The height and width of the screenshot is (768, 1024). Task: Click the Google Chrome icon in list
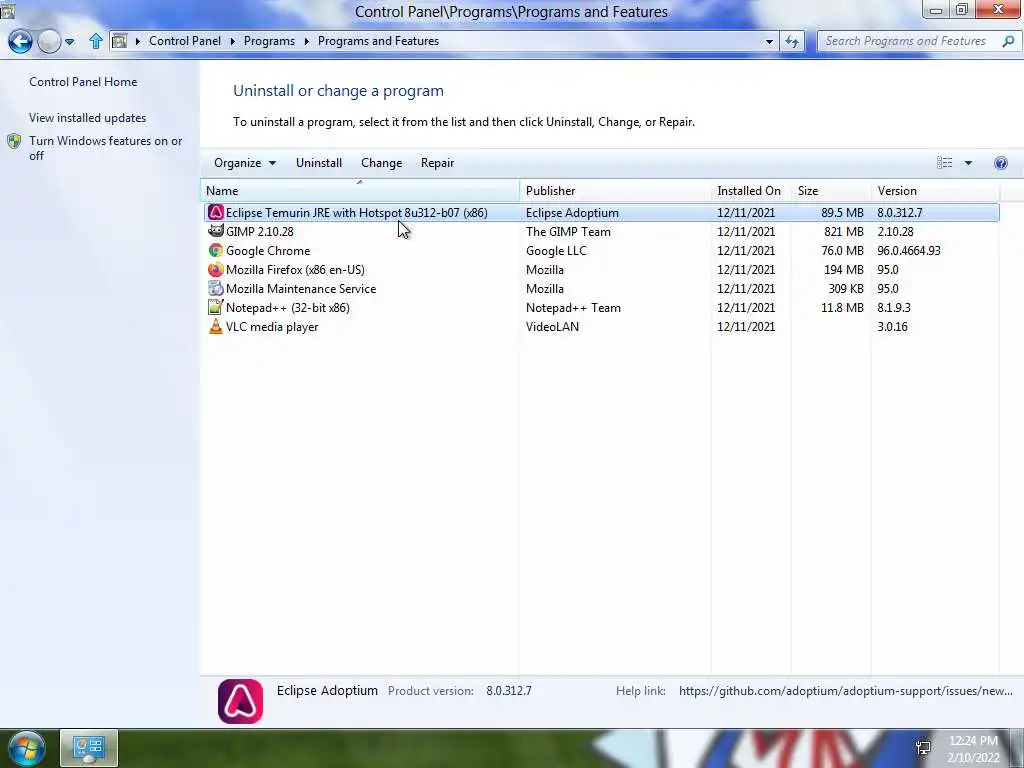[216, 251]
